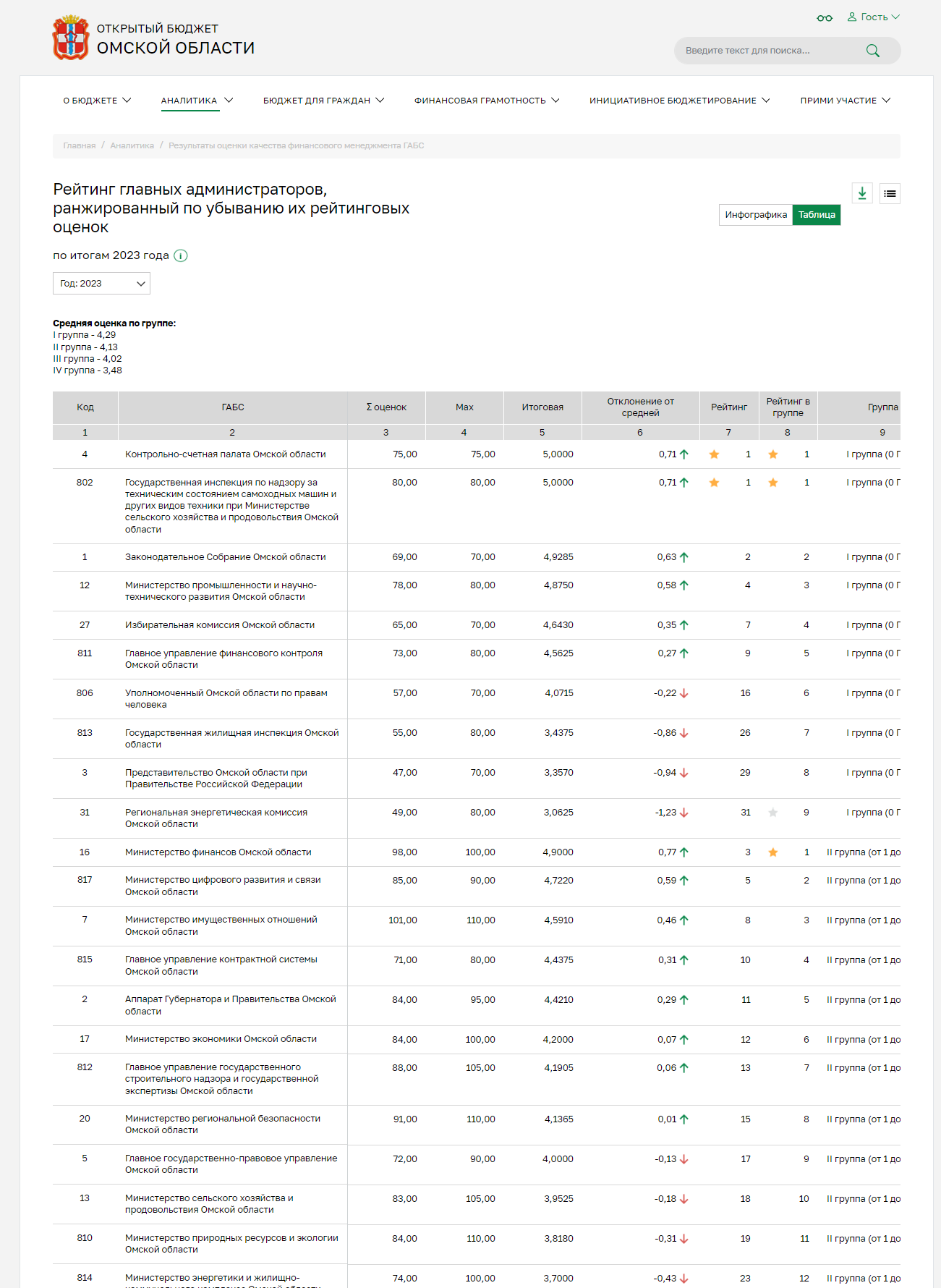Go to Главная breadcrumb link

pyautogui.click(x=79, y=145)
